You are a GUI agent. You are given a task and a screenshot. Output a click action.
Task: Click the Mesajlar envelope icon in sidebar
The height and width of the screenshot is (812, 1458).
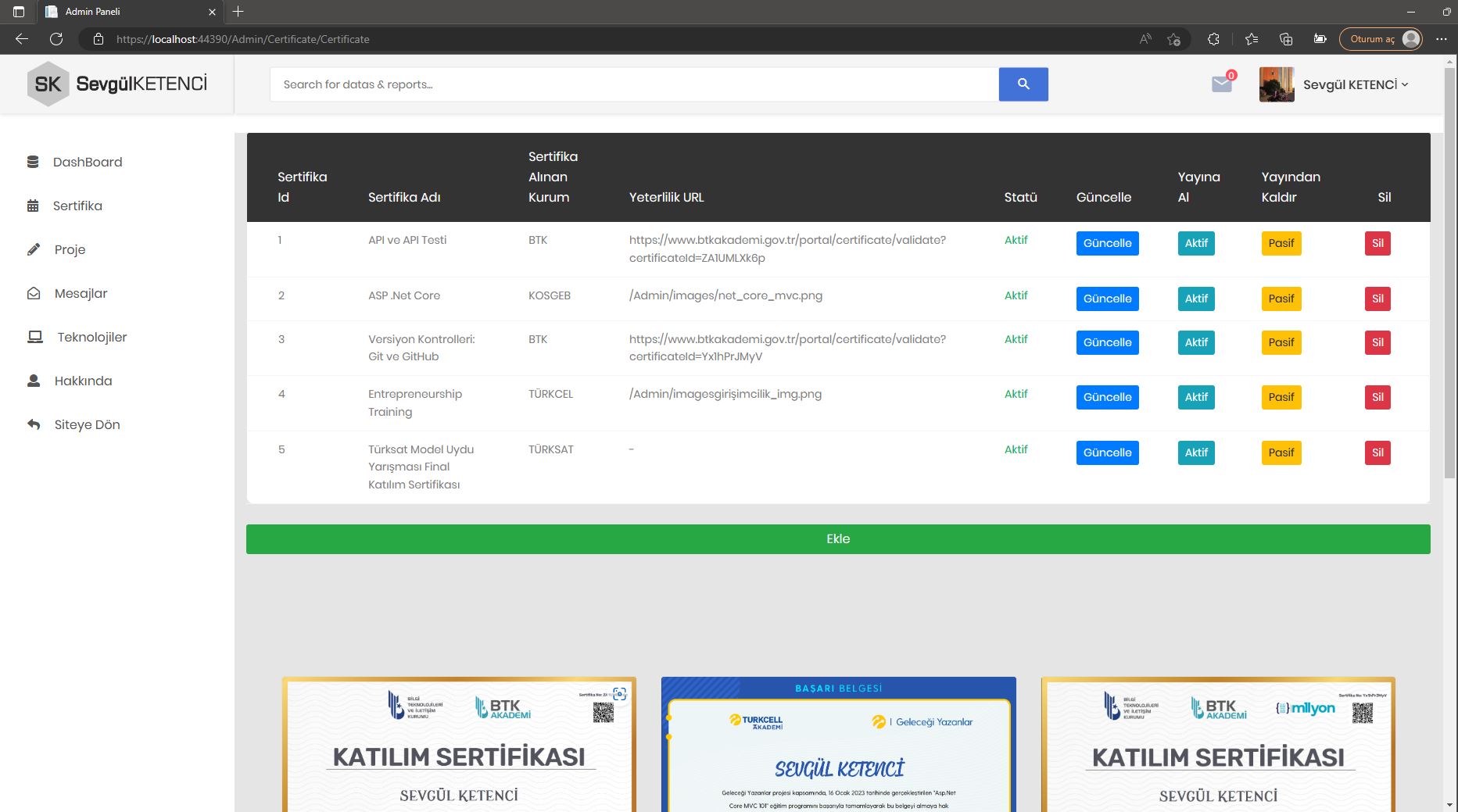point(34,293)
